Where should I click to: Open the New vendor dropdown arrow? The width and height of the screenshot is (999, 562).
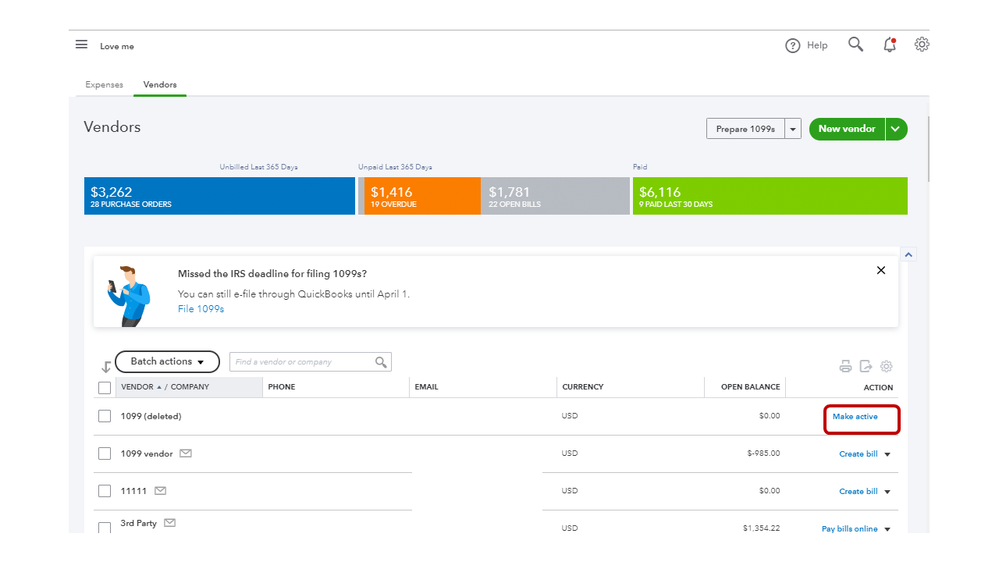896,129
